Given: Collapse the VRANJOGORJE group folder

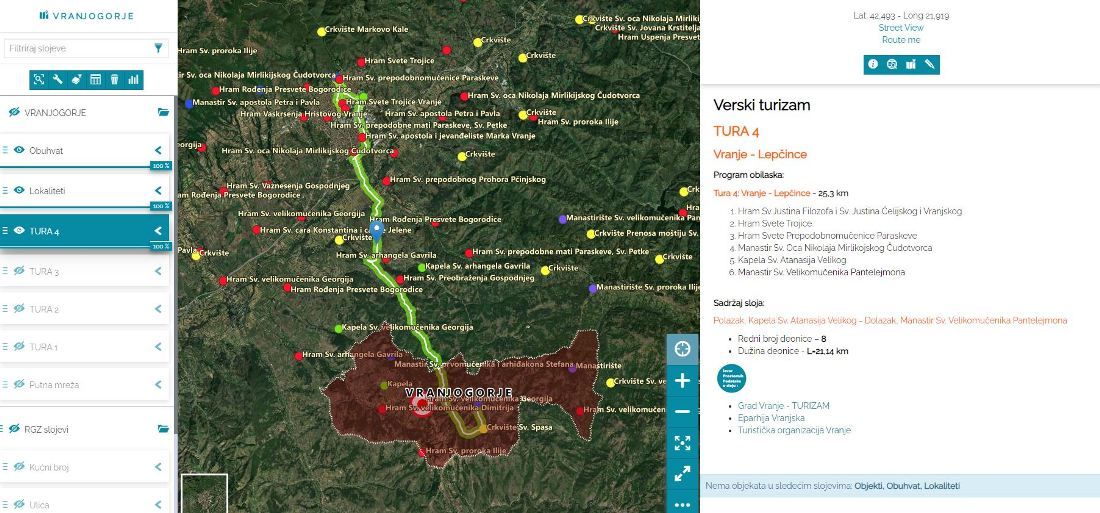Looking at the screenshot, I should click(163, 113).
